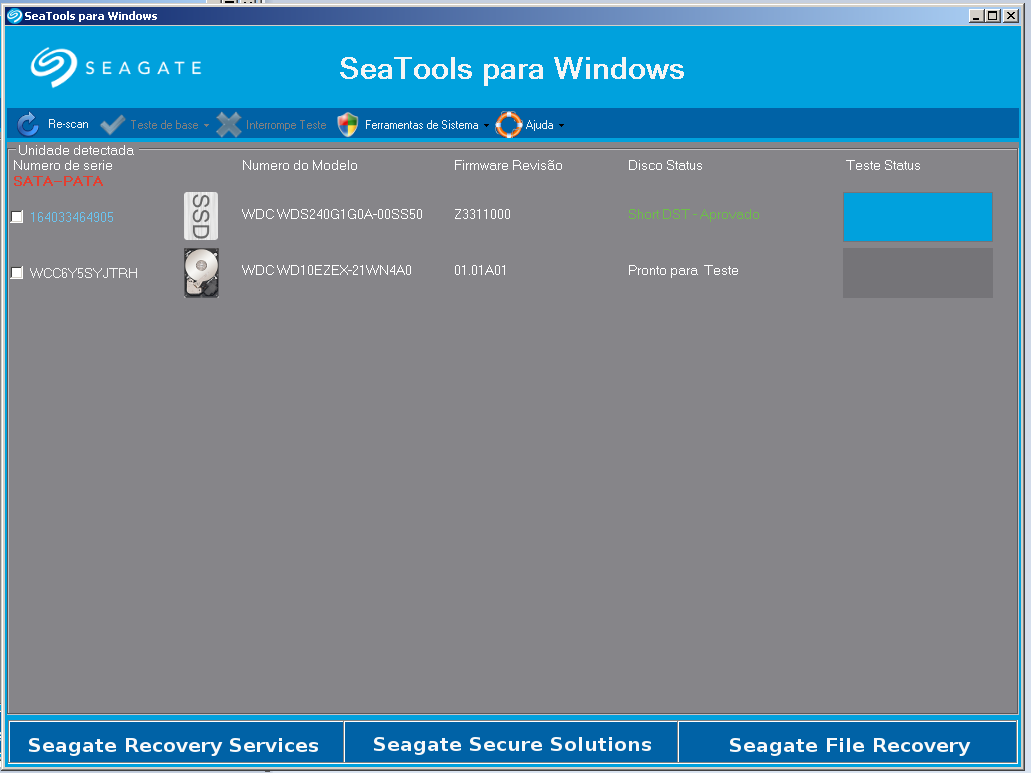
Task: Check the box for drive 164033464905
Action: (x=18, y=217)
